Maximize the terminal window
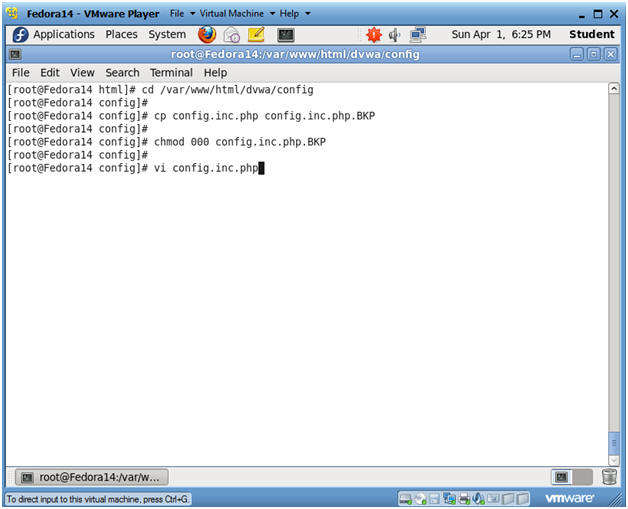 coord(594,54)
